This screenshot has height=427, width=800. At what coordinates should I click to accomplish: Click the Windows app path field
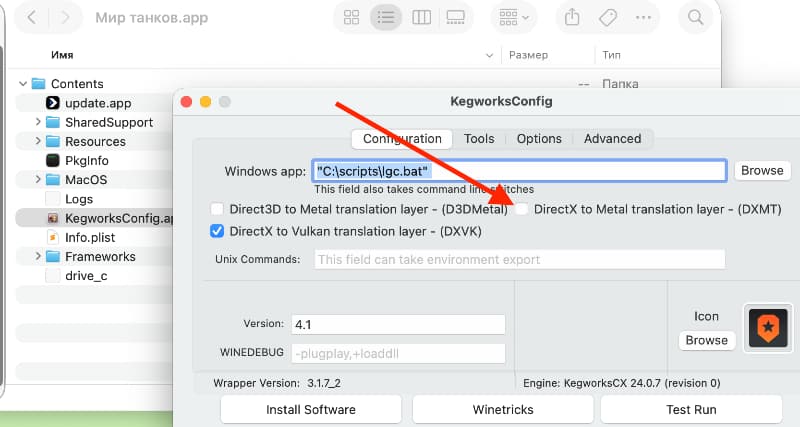pyautogui.click(x=519, y=171)
